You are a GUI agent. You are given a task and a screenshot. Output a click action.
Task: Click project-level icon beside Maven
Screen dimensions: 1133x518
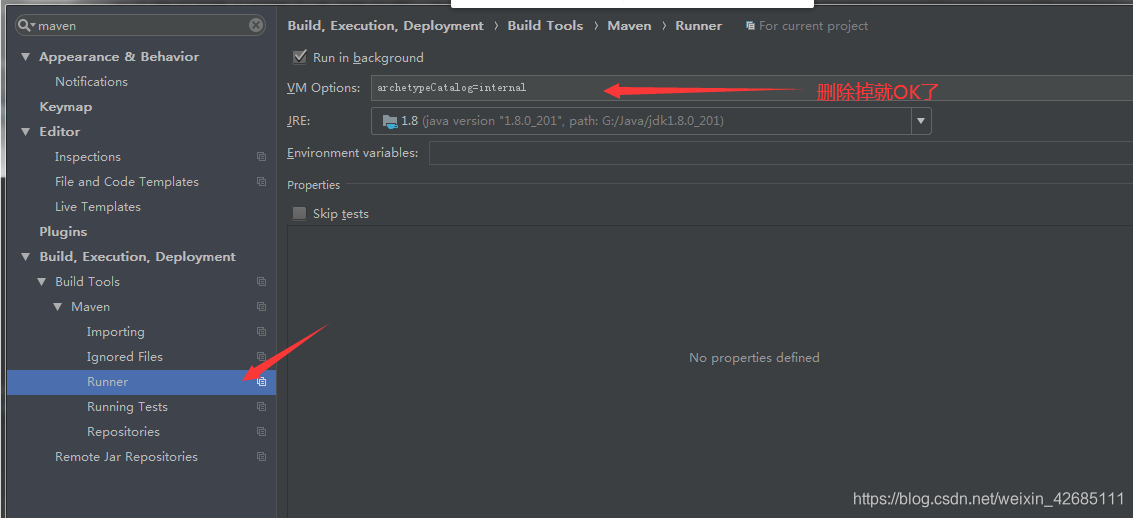coord(261,307)
